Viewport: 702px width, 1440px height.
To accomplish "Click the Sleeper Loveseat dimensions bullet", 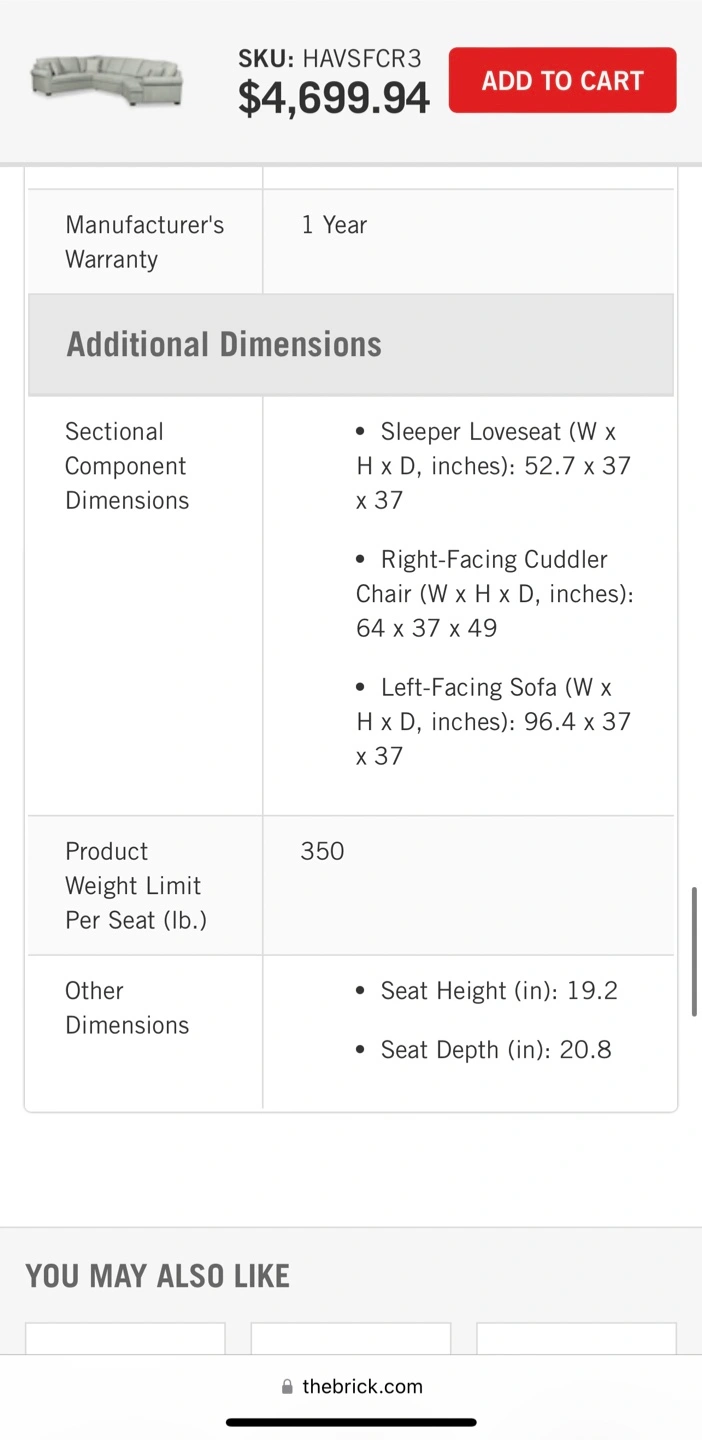I will 494,466.
